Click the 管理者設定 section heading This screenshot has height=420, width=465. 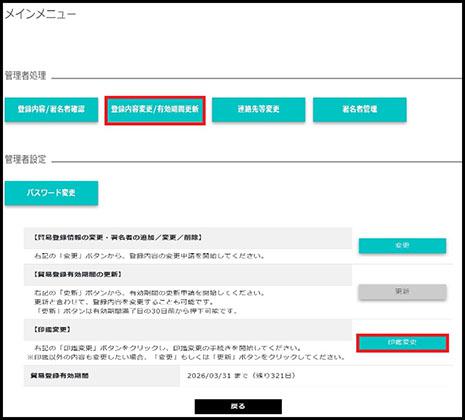pyautogui.click(x=25, y=159)
